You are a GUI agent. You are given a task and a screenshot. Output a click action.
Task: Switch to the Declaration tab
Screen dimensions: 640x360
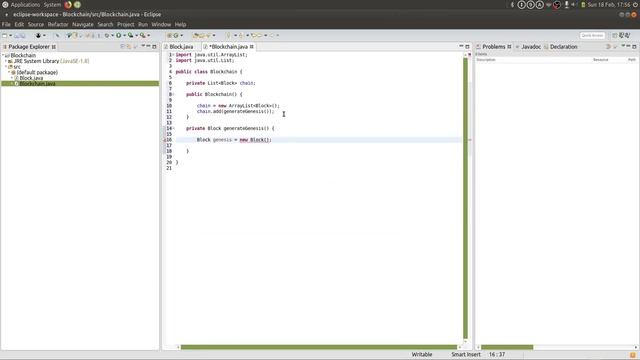[563, 47]
